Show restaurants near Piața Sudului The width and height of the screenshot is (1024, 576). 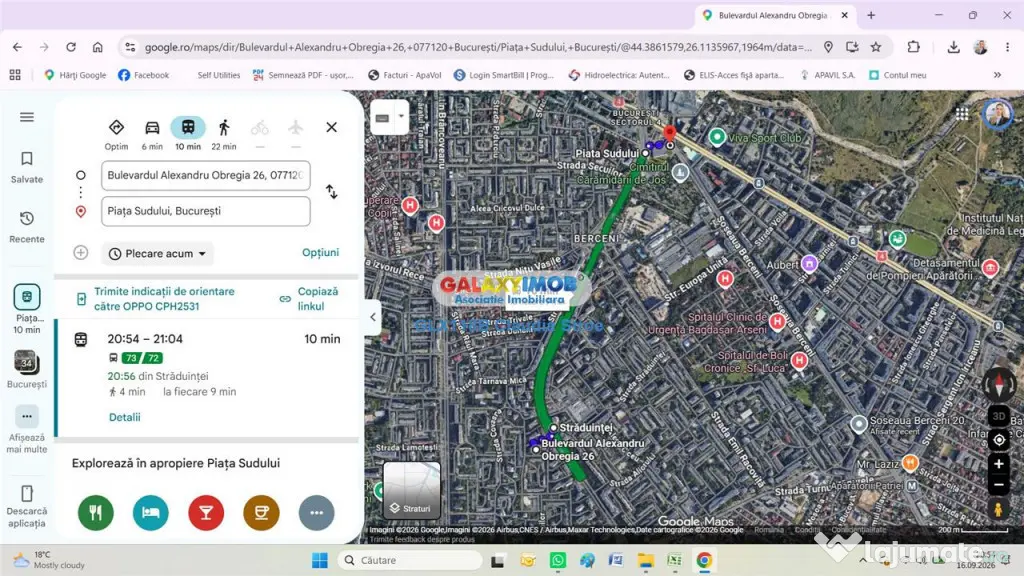[x=96, y=513]
